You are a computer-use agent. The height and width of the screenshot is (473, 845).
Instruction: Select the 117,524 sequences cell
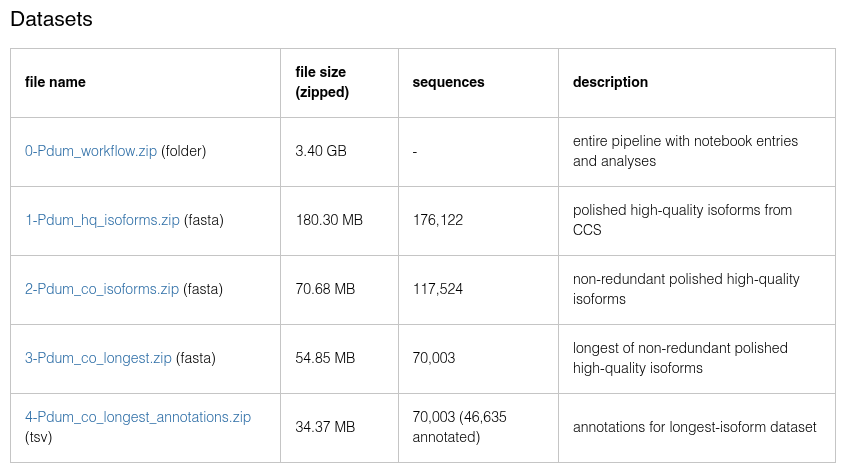pyautogui.click(x=437, y=289)
